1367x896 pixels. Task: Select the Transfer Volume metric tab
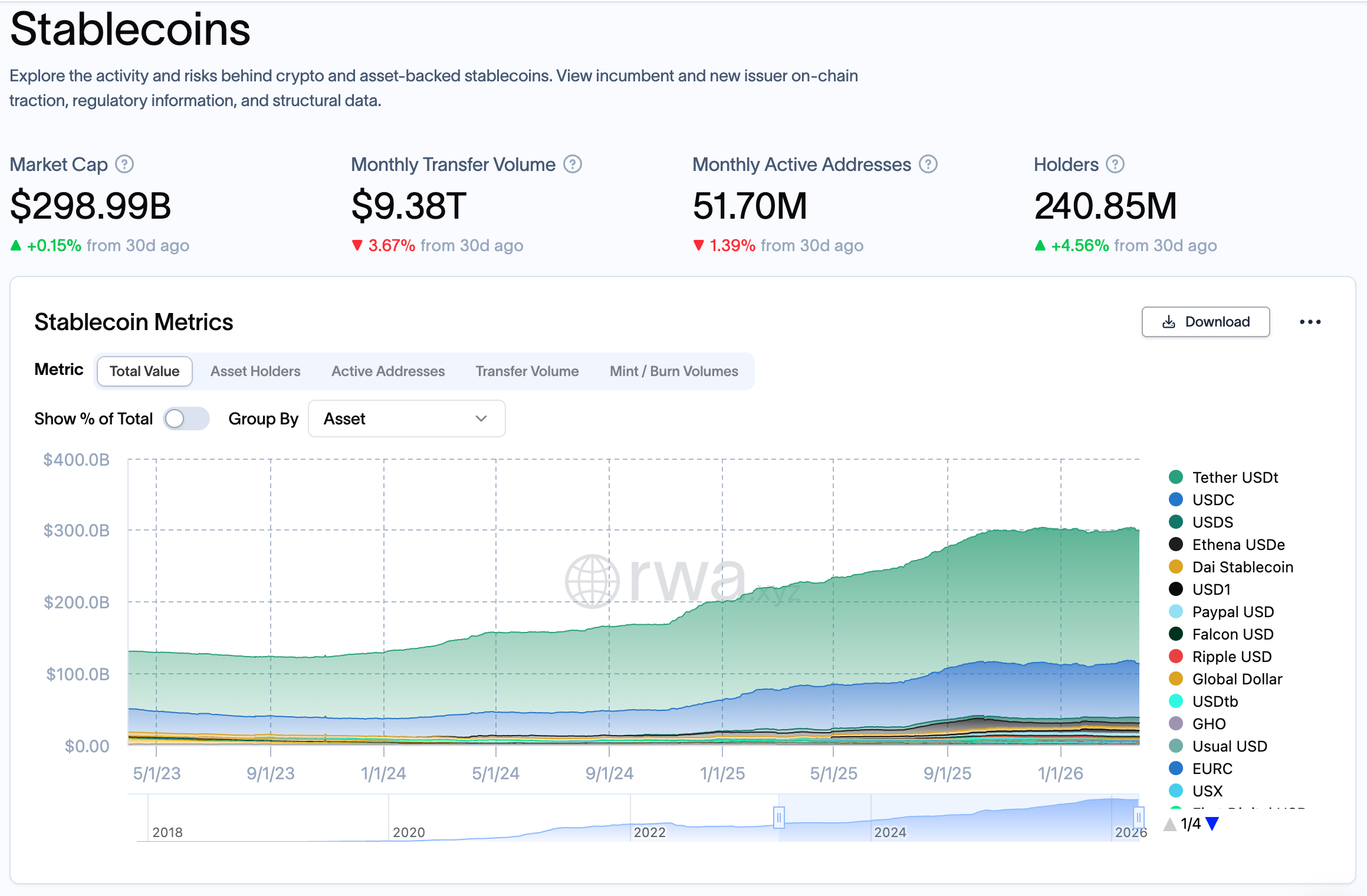(x=527, y=371)
